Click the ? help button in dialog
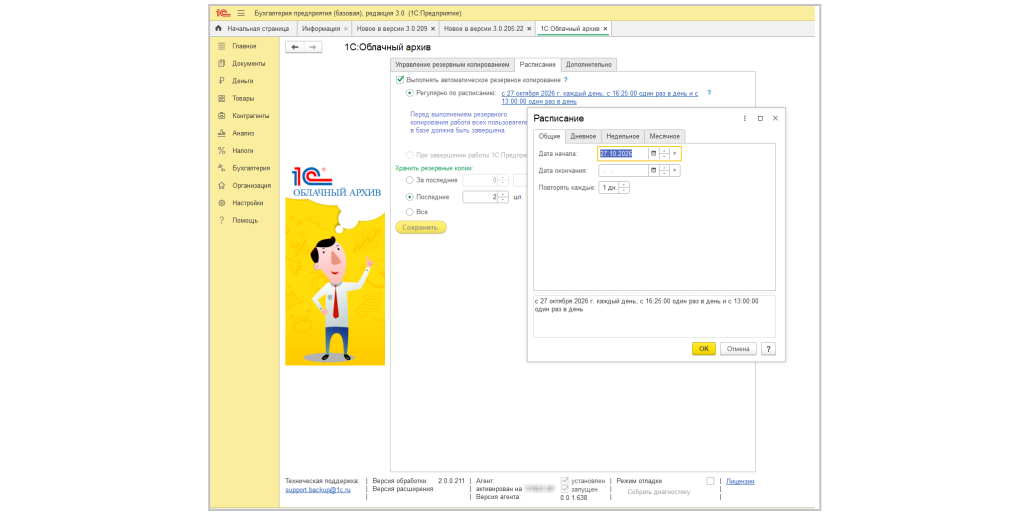This screenshot has width=1024, height=514. pos(769,349)
